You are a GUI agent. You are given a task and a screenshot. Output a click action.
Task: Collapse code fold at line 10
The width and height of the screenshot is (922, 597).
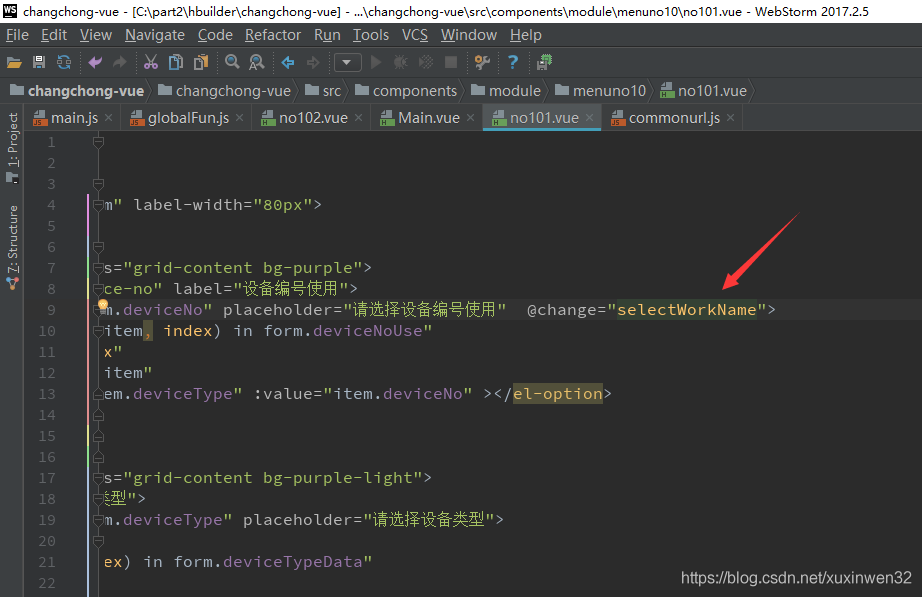tap(98, 331)
